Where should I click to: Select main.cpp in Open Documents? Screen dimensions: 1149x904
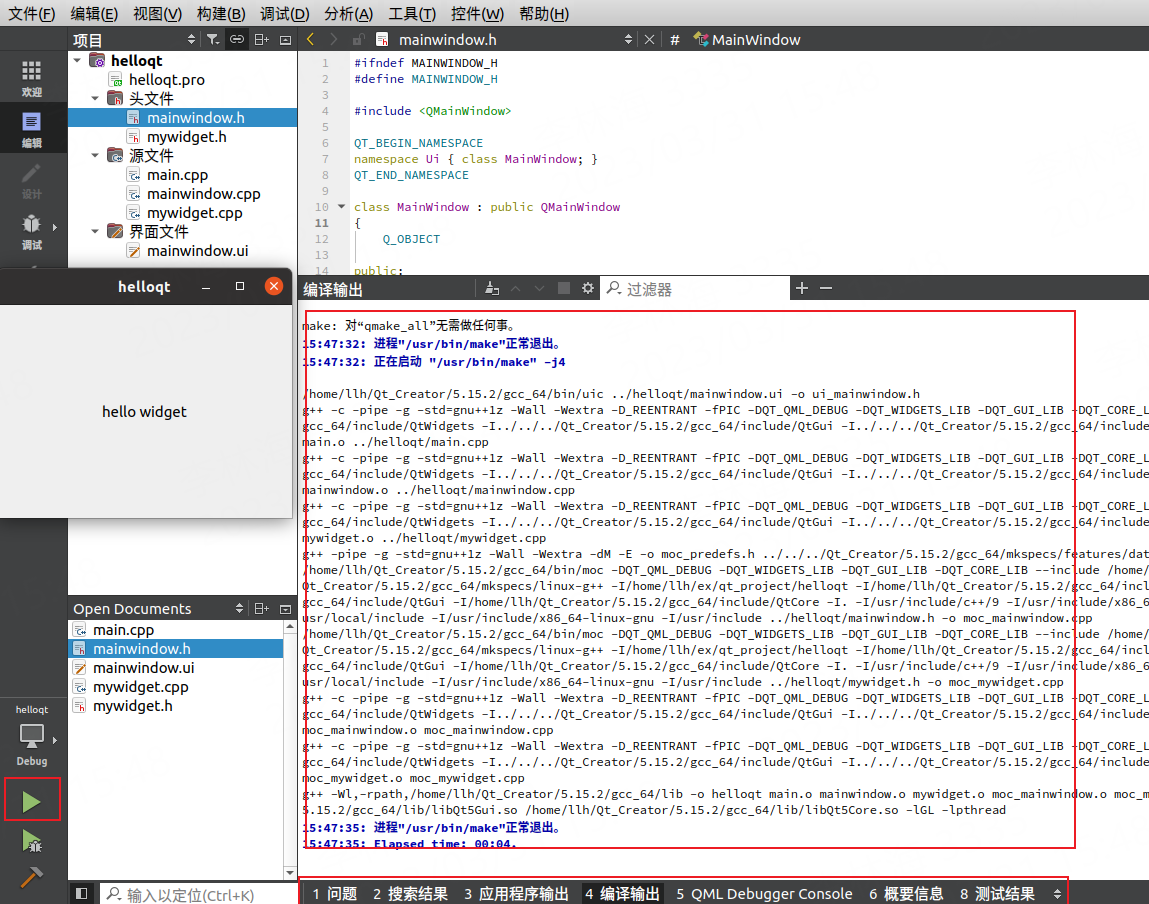(123, 630)
